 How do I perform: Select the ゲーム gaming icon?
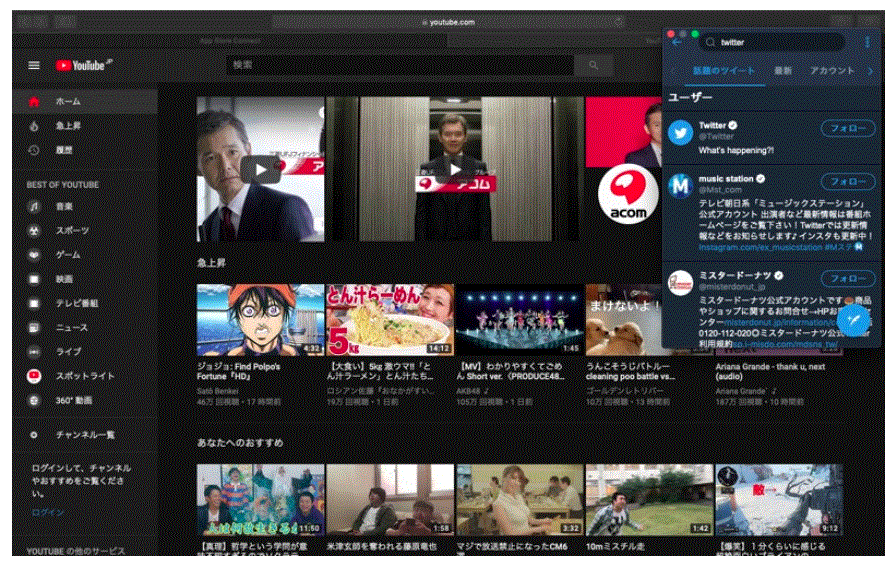[x=34, y=254]
